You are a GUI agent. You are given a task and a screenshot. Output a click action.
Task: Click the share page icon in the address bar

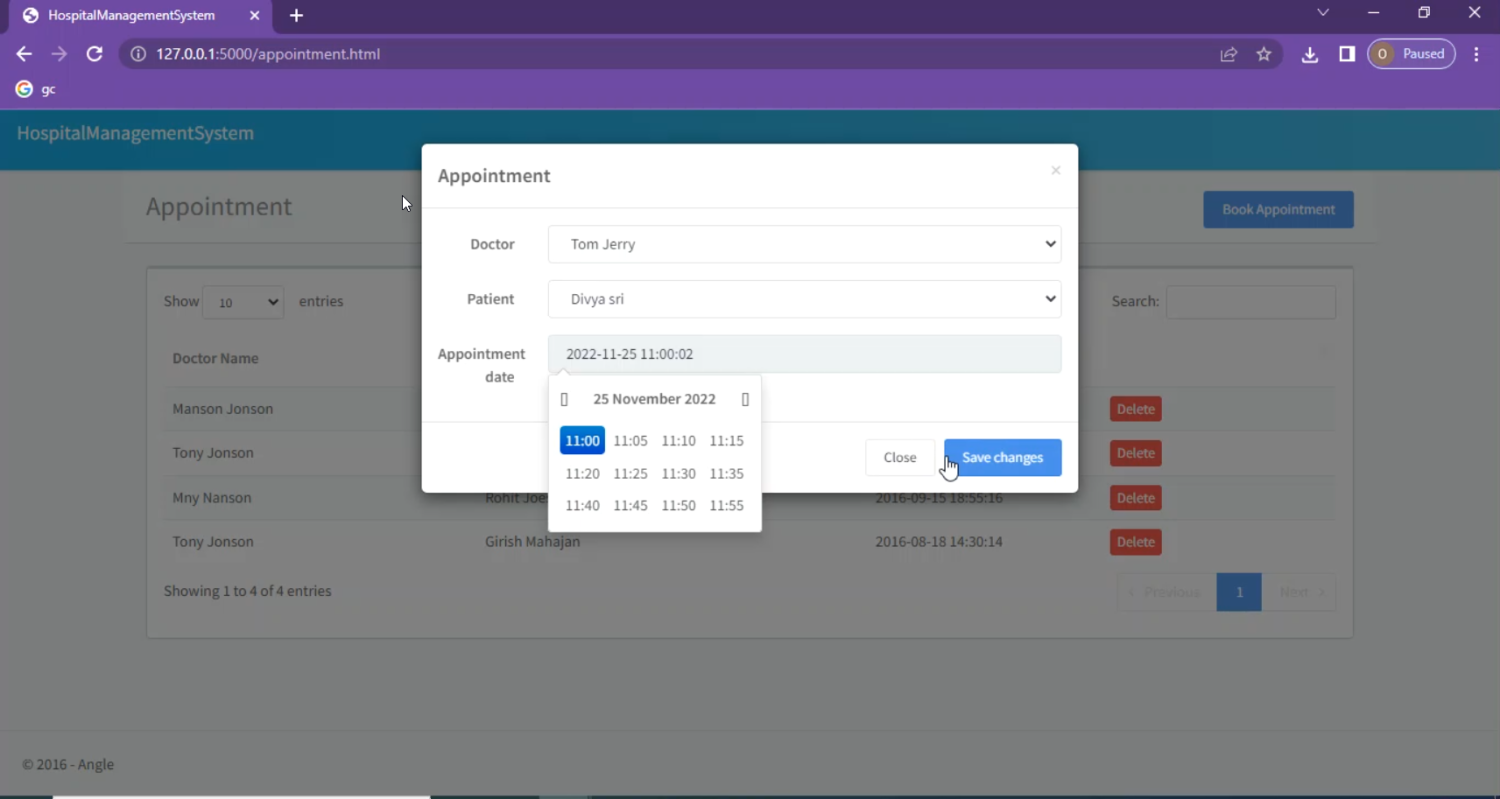[1228, 54]
